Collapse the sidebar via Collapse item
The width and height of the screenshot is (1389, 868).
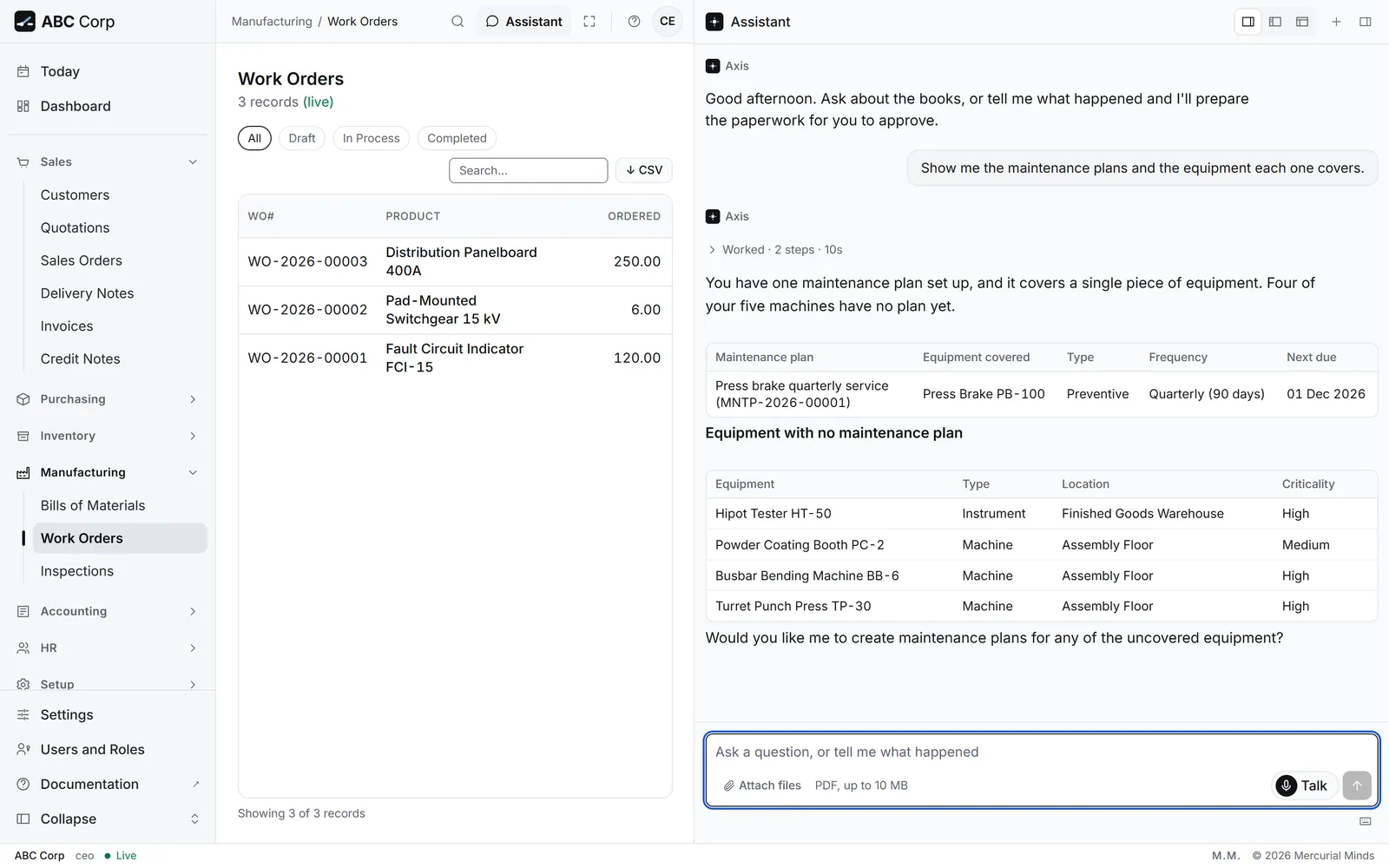[x=108, y=819]
